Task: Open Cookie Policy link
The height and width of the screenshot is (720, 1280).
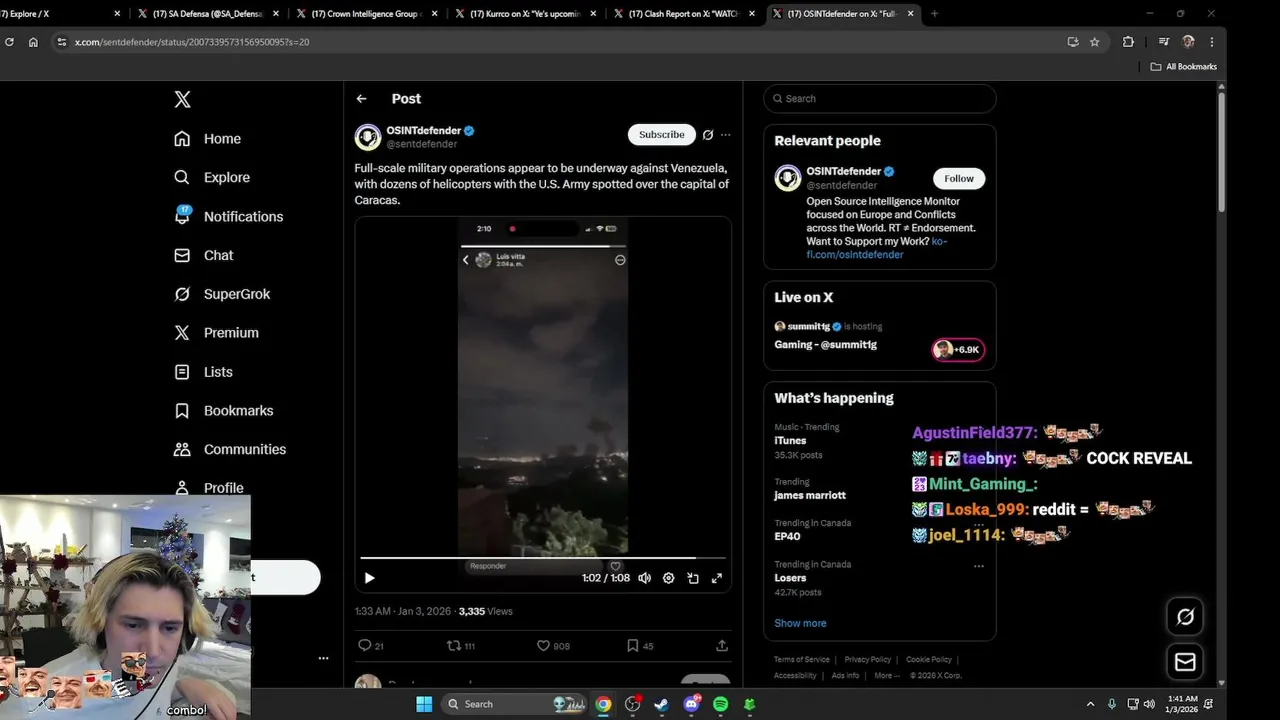Action: click(929, 660)
